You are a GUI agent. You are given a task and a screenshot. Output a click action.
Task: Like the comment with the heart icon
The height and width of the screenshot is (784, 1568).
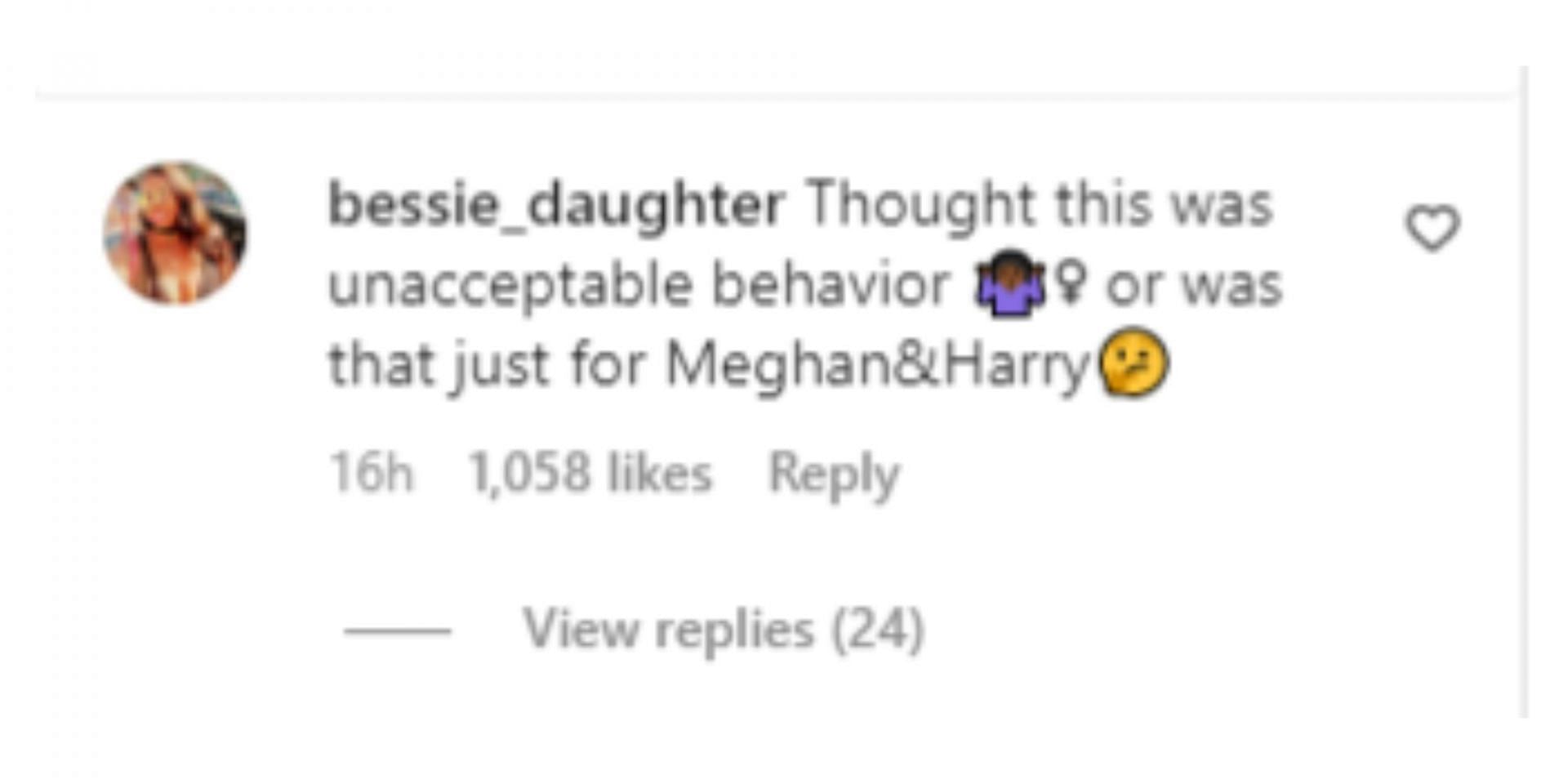pos(1432,228)
